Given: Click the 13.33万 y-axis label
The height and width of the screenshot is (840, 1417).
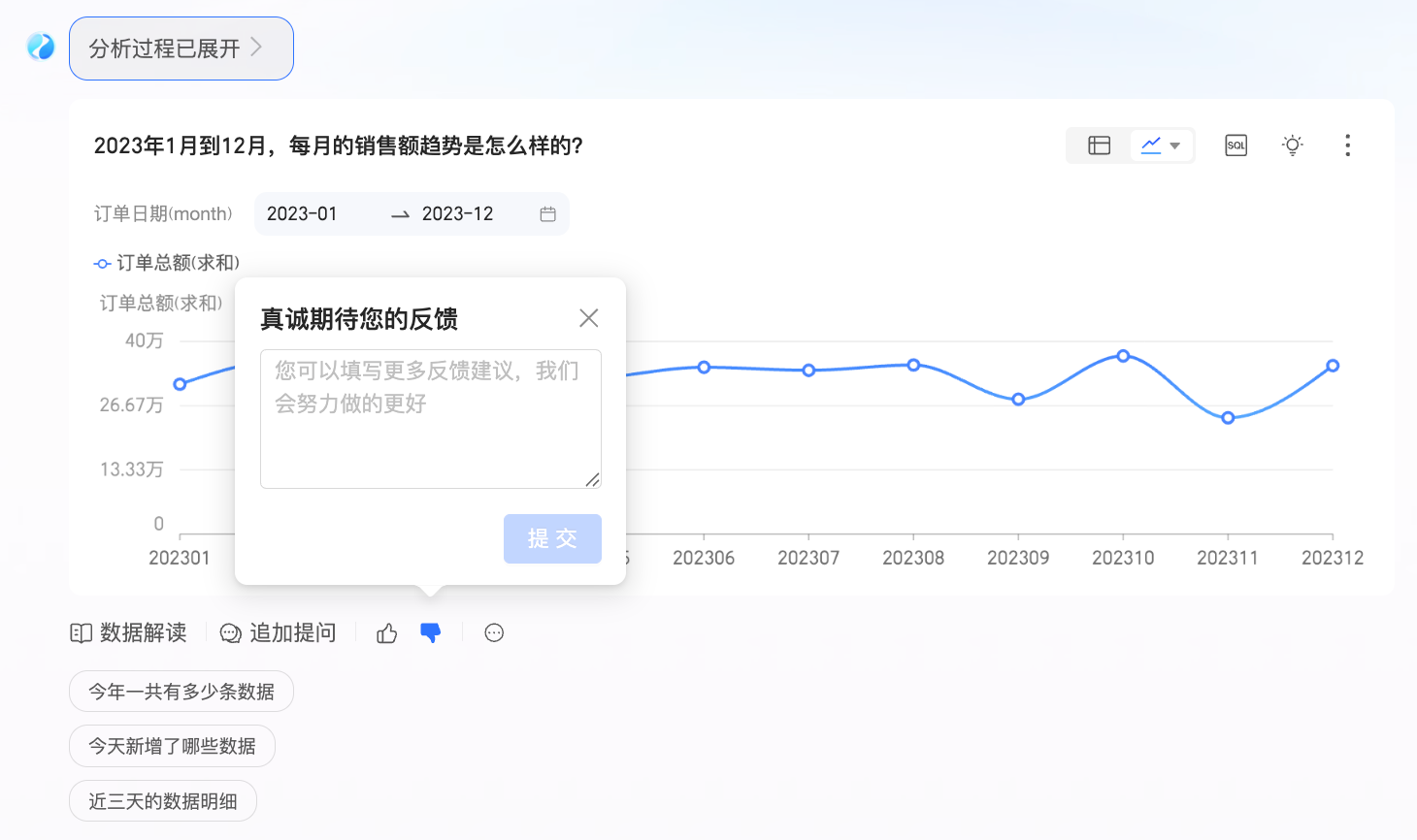Looking at the screenshot, I should coord(132,469).
